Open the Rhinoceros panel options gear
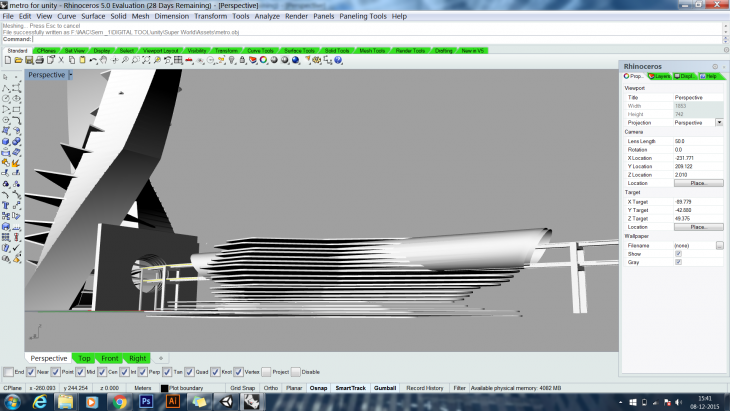 point(714,66)
